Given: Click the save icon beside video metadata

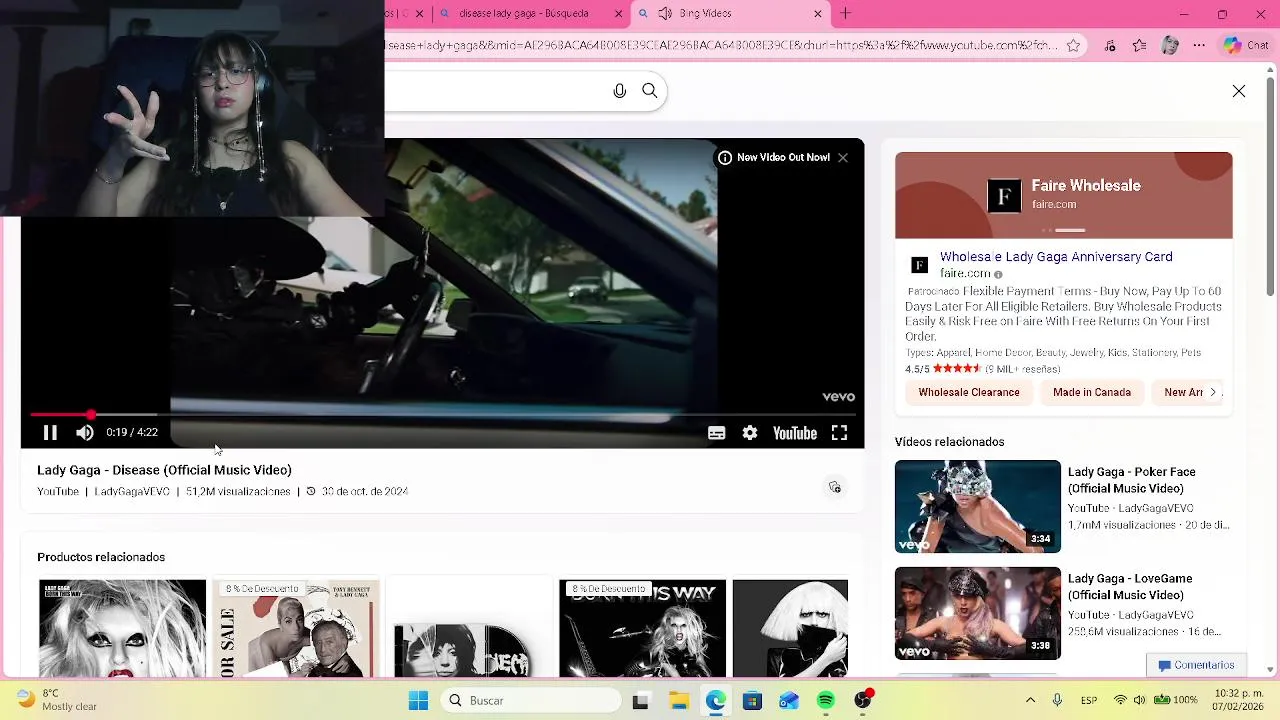Looking at the screenshot, I should coord(835,487).
